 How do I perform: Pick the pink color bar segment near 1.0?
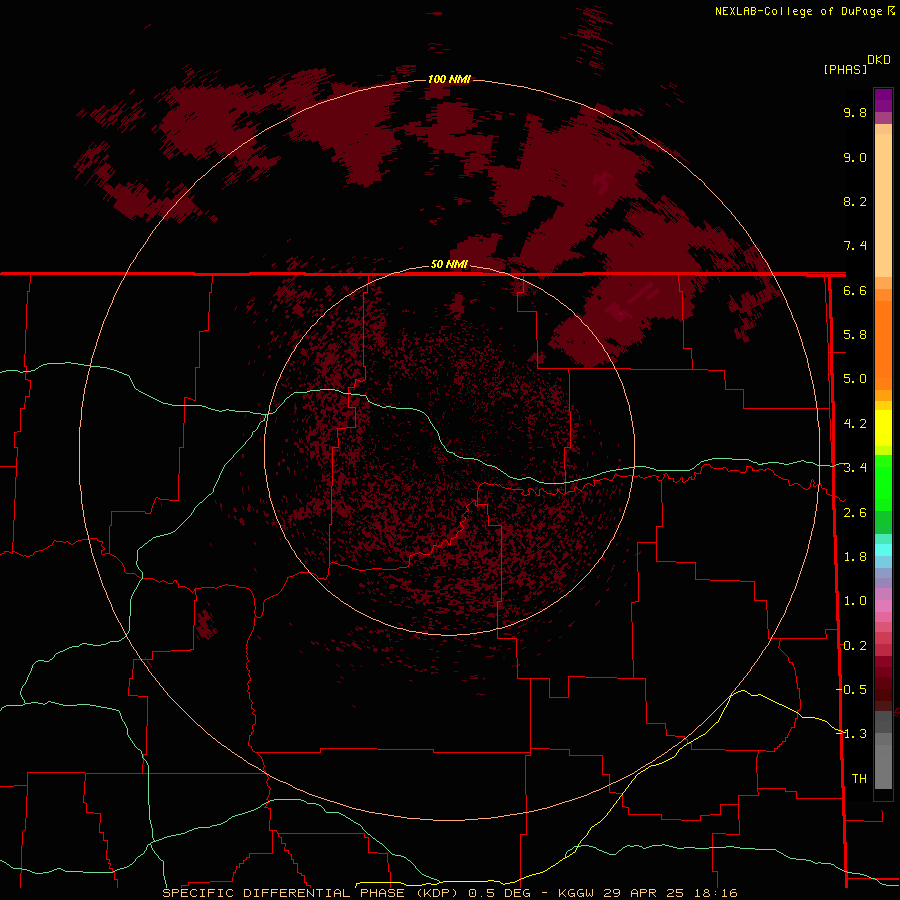(883, 606)
